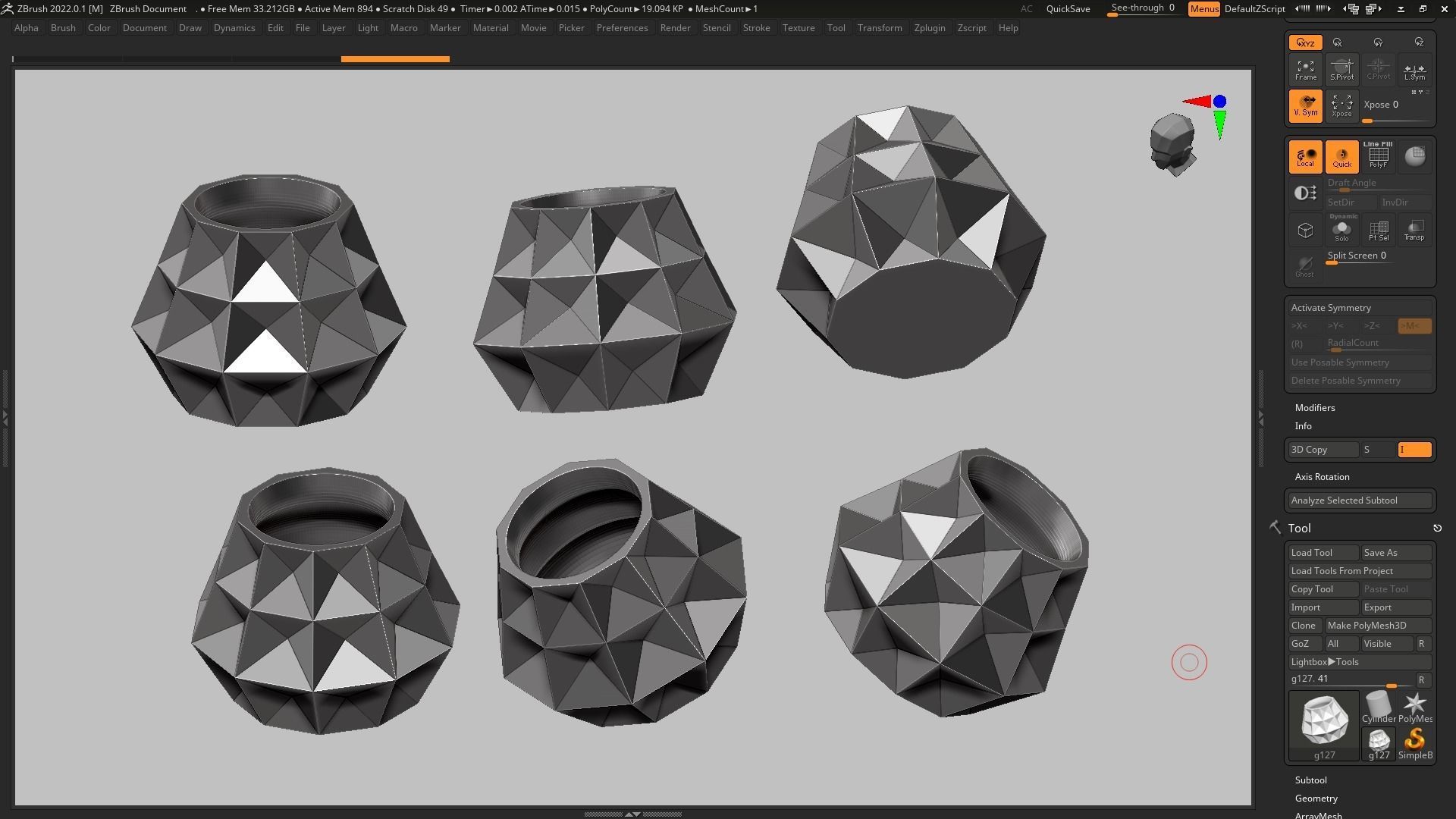Expand the Modifiers section
Image resolution: width=1456 pixels, height=819 pixels.
(1314, 408)
